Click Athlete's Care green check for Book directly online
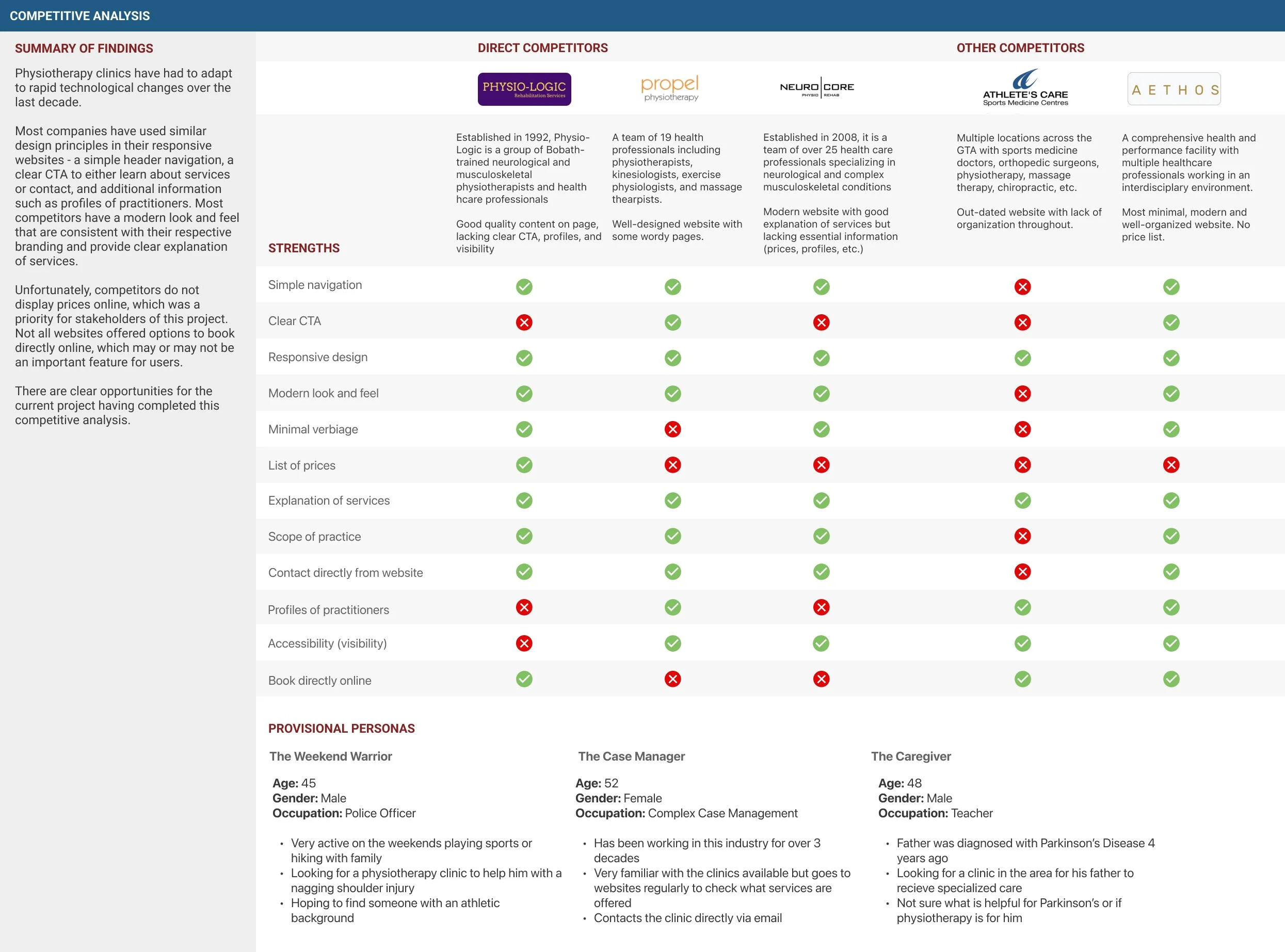This screenshot has height=952, width=1285. 1022,679
